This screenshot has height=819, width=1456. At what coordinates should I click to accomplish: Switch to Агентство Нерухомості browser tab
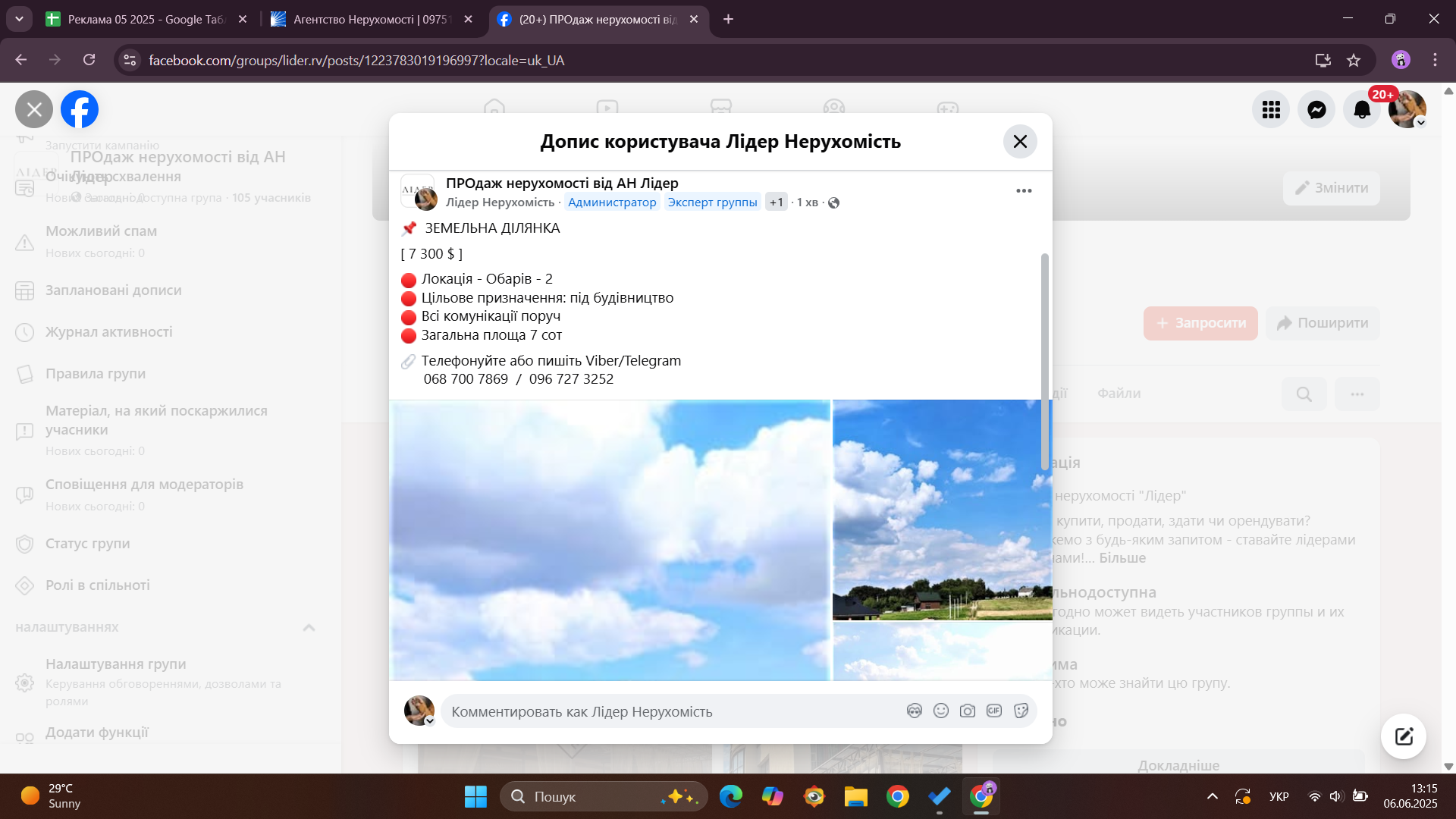tap(368, 19)
